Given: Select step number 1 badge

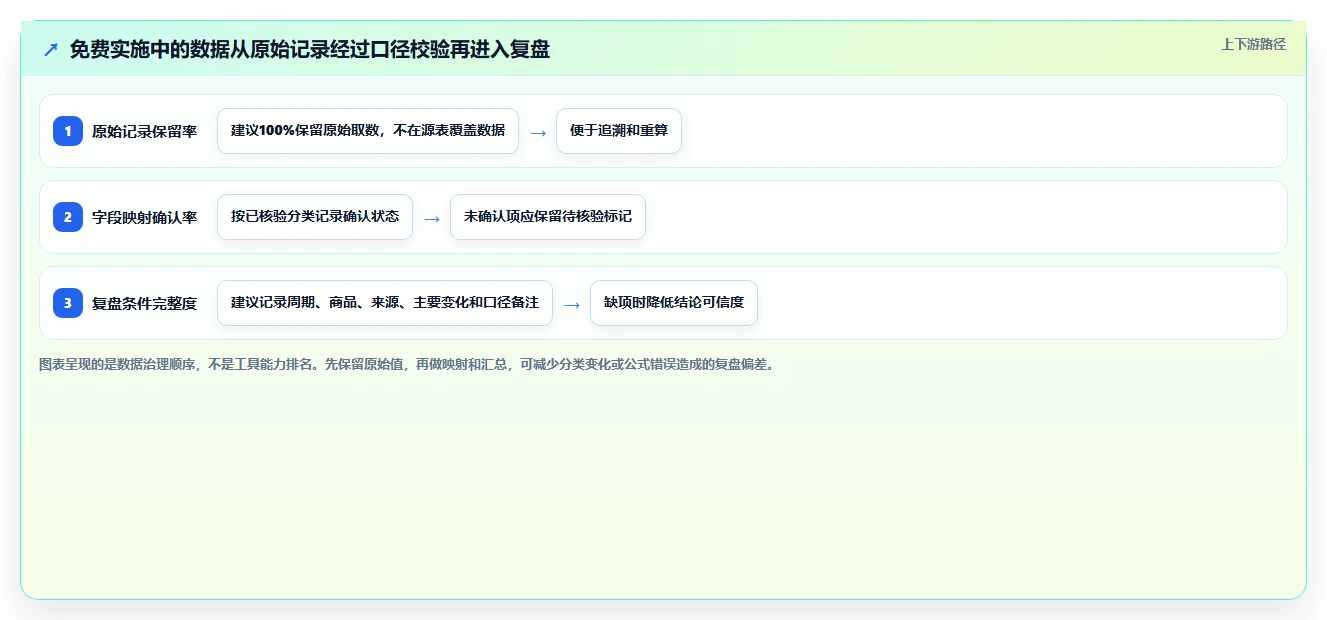Looking at the screenshot, I should pyautogui.click(x=68, y=131).
